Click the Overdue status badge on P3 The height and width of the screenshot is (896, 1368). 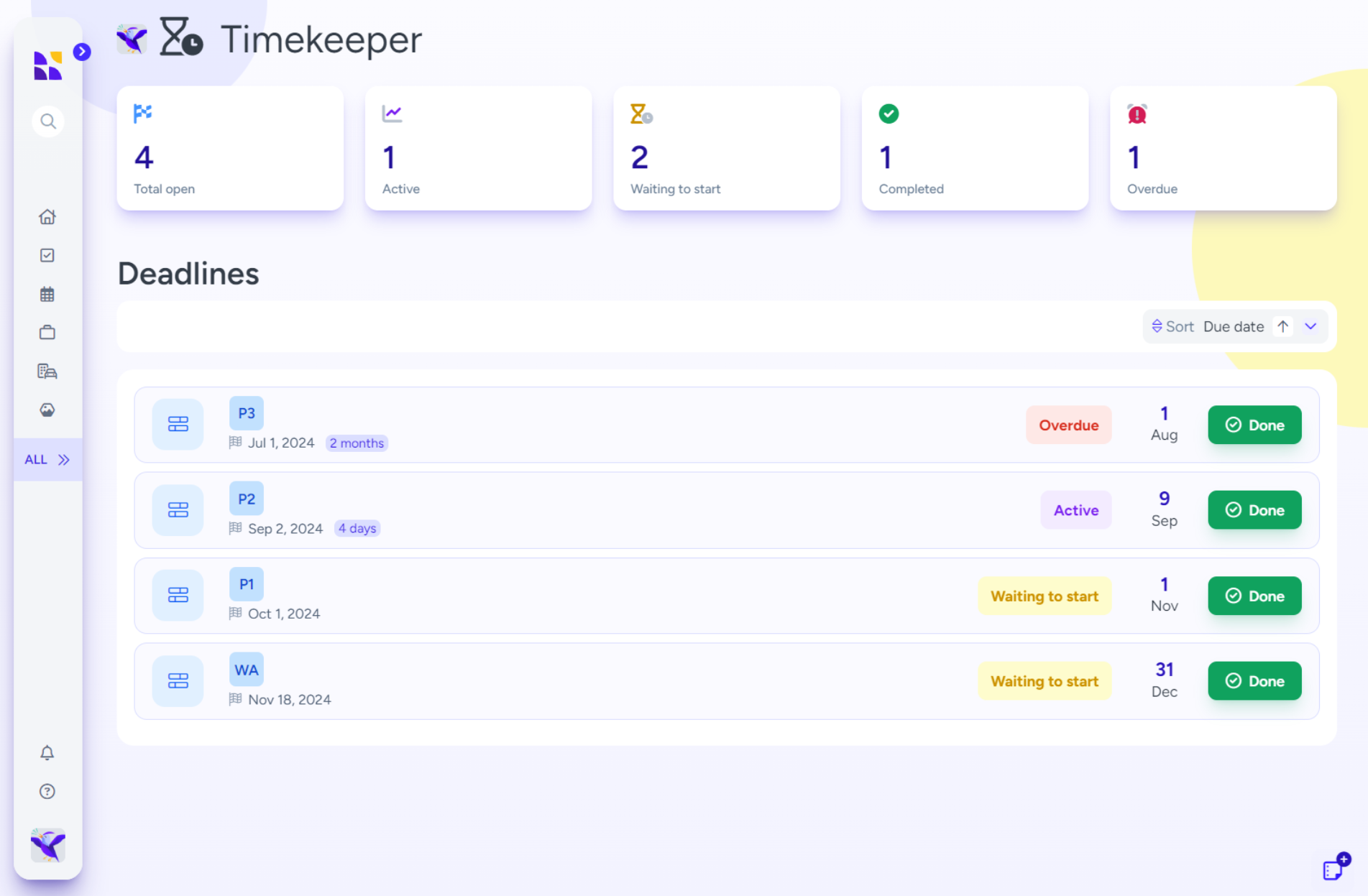[x=1069, y=425]
